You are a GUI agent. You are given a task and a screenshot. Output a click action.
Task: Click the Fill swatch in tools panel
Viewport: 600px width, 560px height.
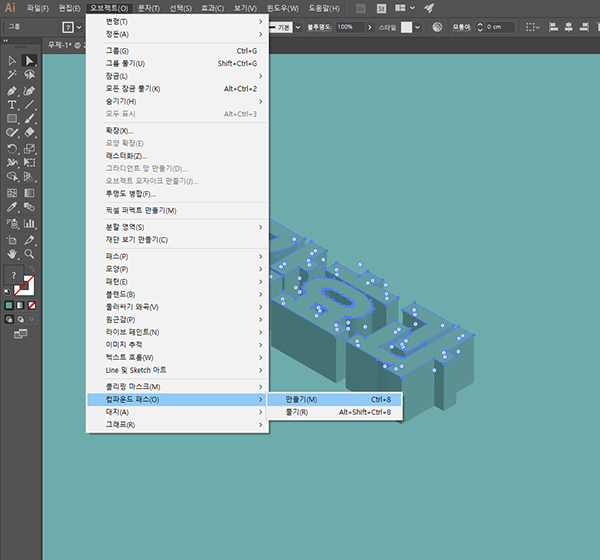point(14,275)
